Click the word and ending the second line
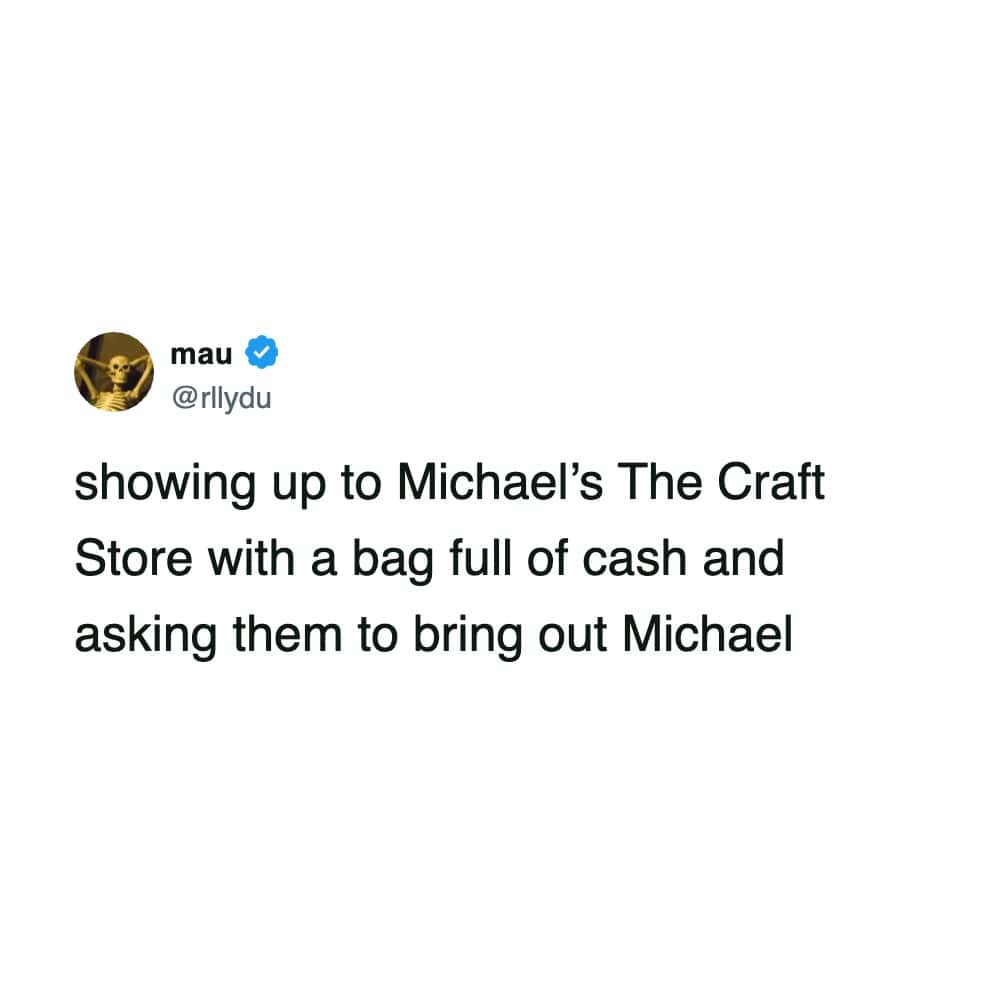Image resolution: width=996 pixels, height=998 pixels. 743,559
